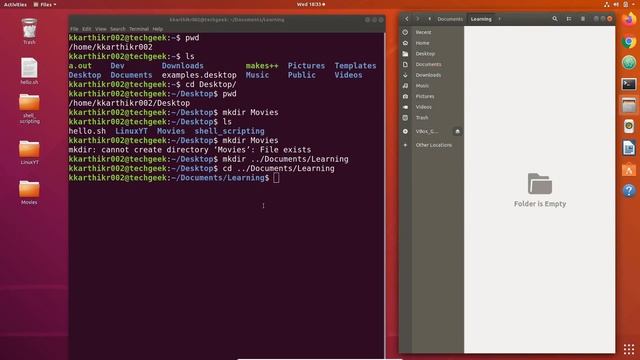Screen dimensions: 640x360
Task: Open LibreOffice Writer from the dock
Action: click(629, 148)
